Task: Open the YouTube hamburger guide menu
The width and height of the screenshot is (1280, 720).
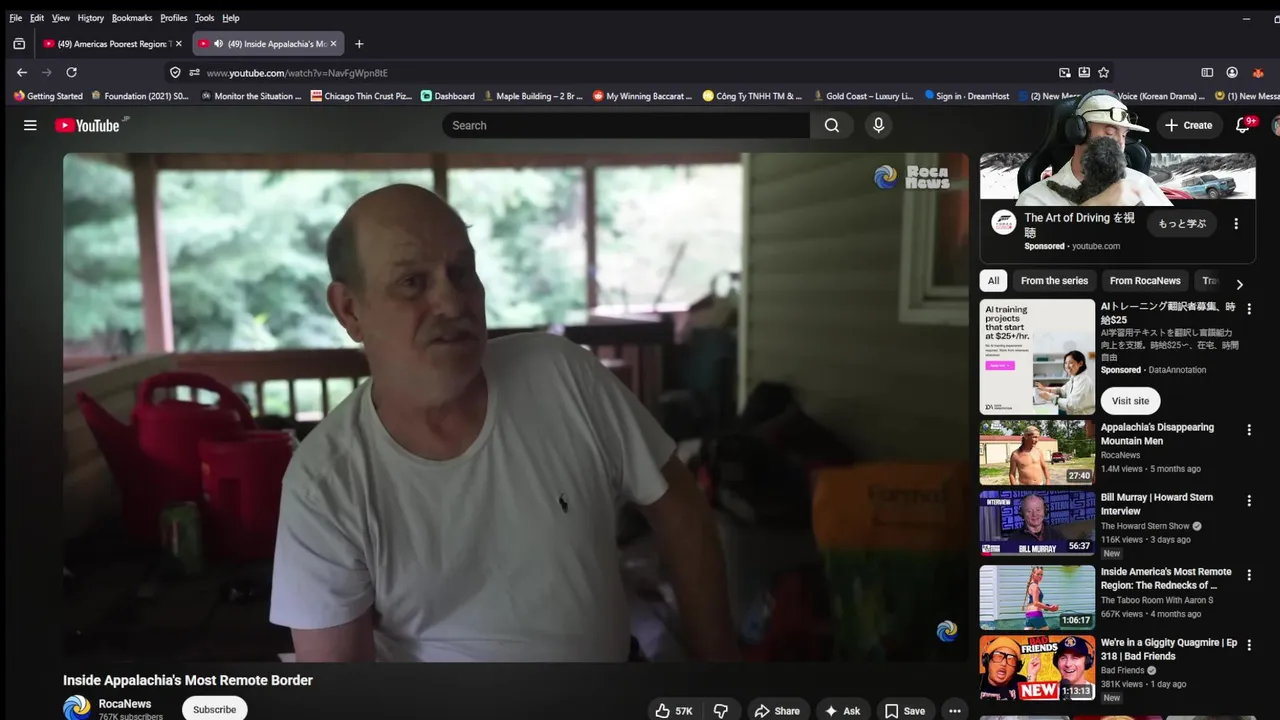Action: [x=30, y=125]
